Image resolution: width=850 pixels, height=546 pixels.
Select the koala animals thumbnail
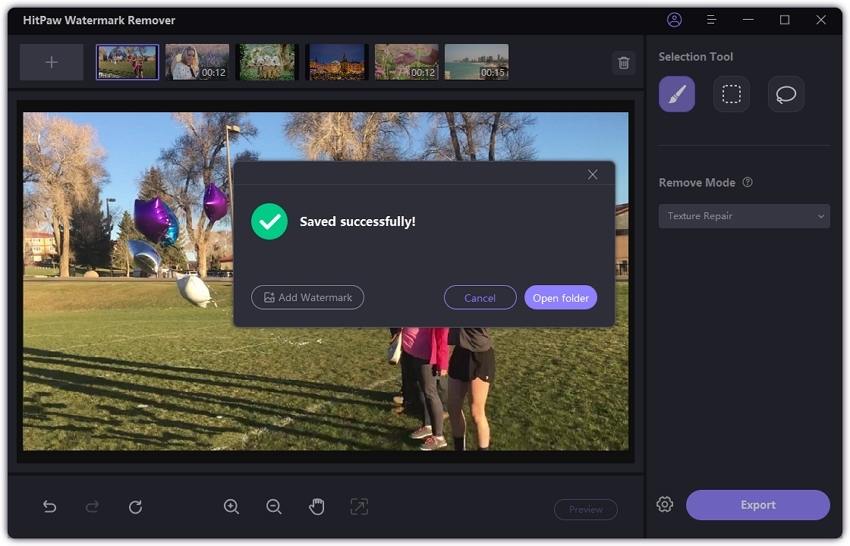pos(267,62)
